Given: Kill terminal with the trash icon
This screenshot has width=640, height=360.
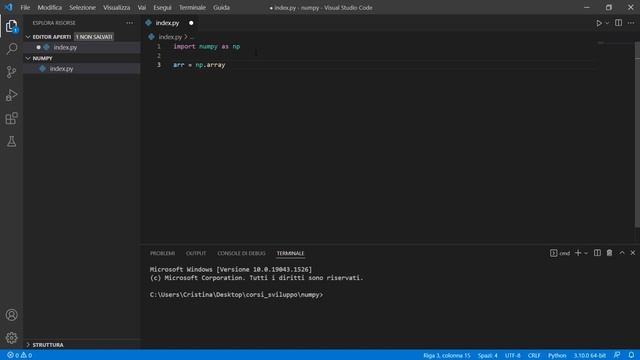Looking at the screenshot, I should 609,253.
